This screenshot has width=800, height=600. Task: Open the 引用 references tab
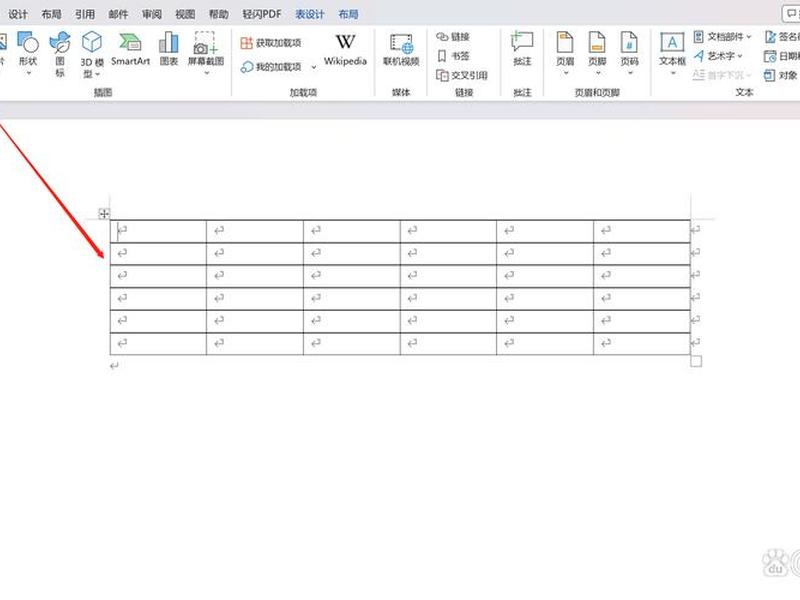pos(85,14)
